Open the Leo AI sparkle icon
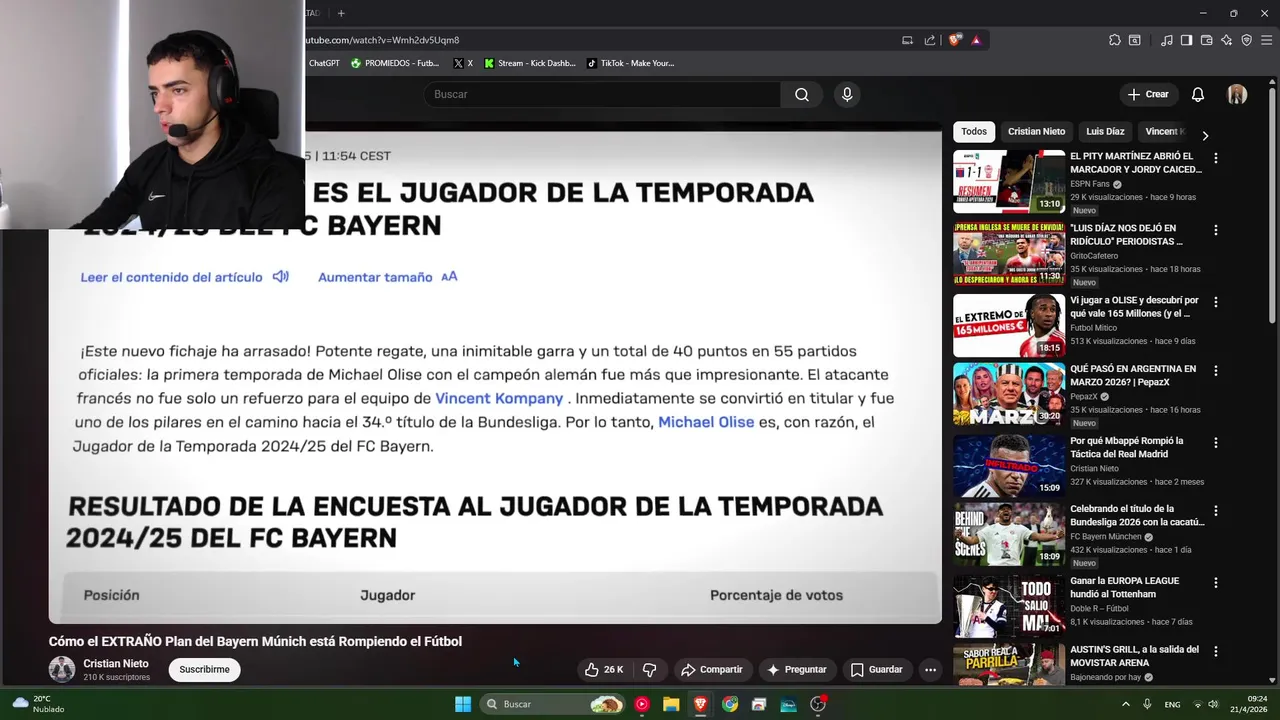The height and width of the screenshot is (720, 1280). pyautogui.click(x=1227, y=40)
